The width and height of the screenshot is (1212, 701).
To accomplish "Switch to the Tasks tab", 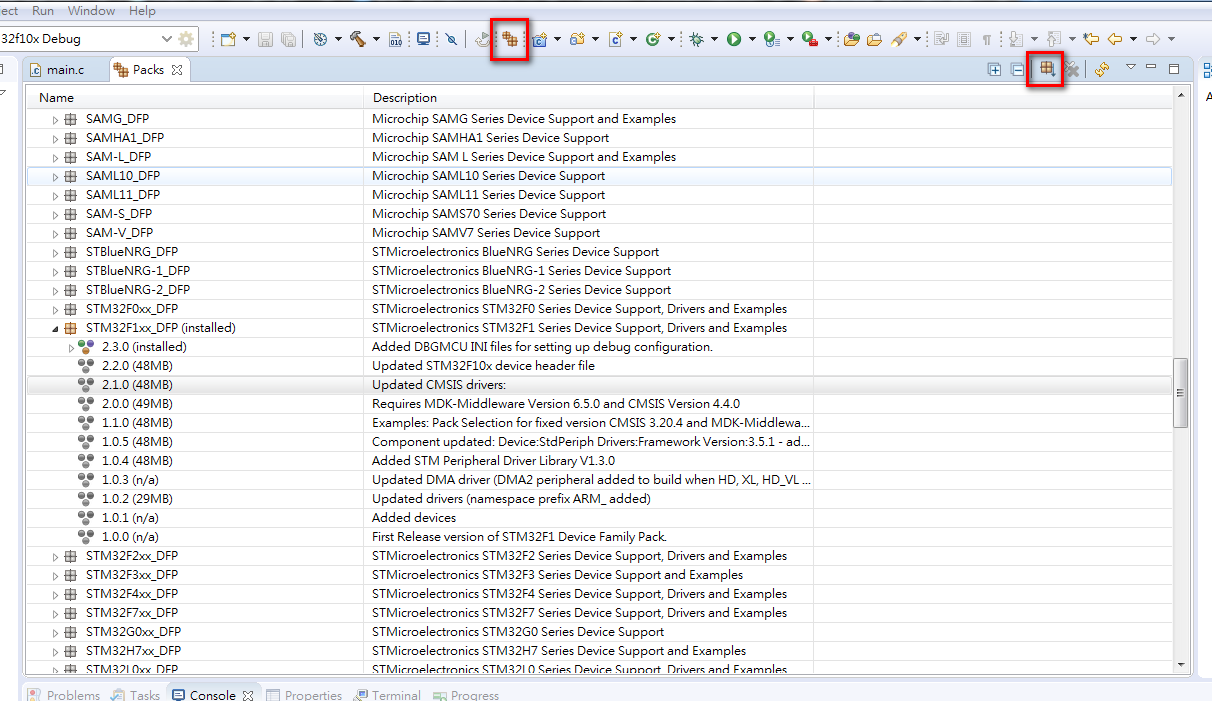I will (135, 695).
